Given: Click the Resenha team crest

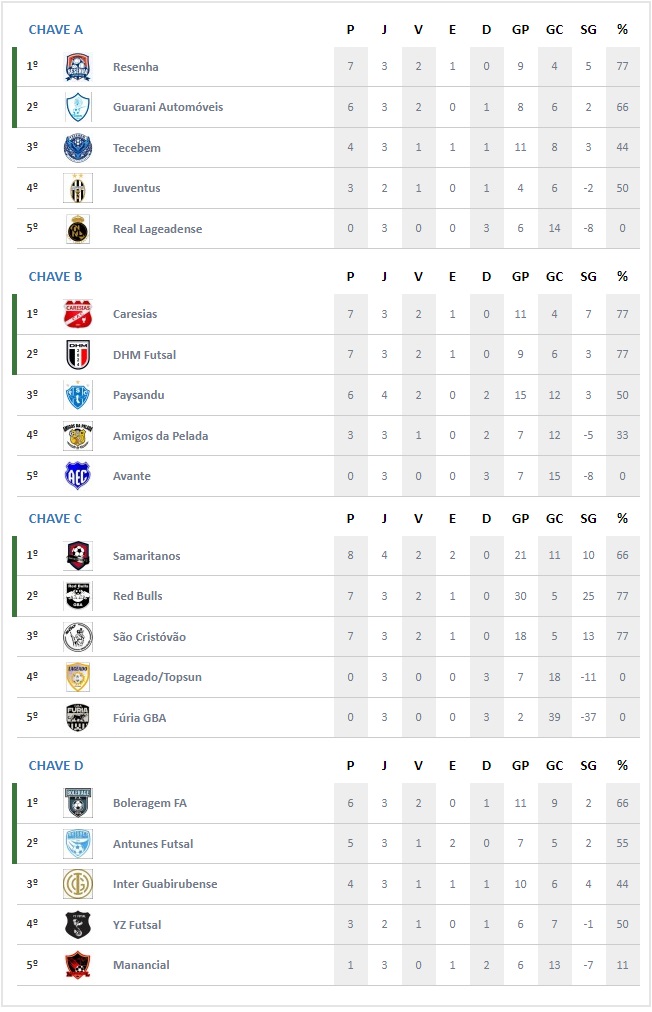Looking at the screenshot, I should pyautogui.click(x=78, y=66).
